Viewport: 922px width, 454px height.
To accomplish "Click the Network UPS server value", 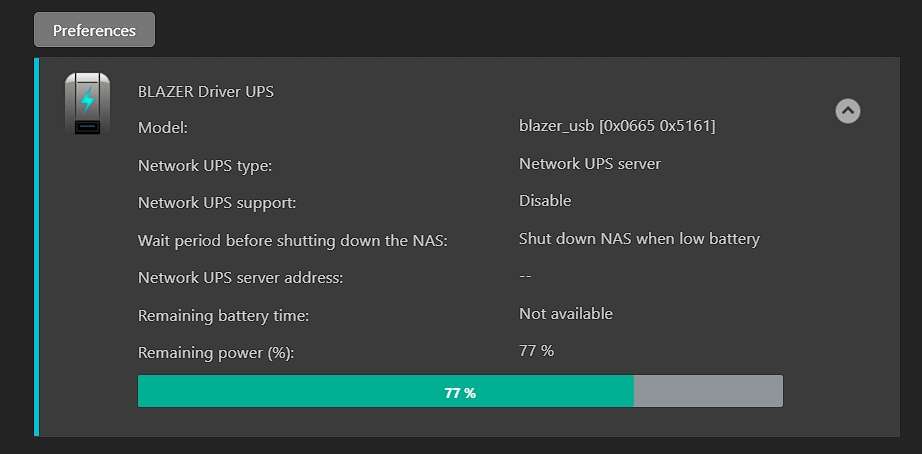I will tap(590, 163).
